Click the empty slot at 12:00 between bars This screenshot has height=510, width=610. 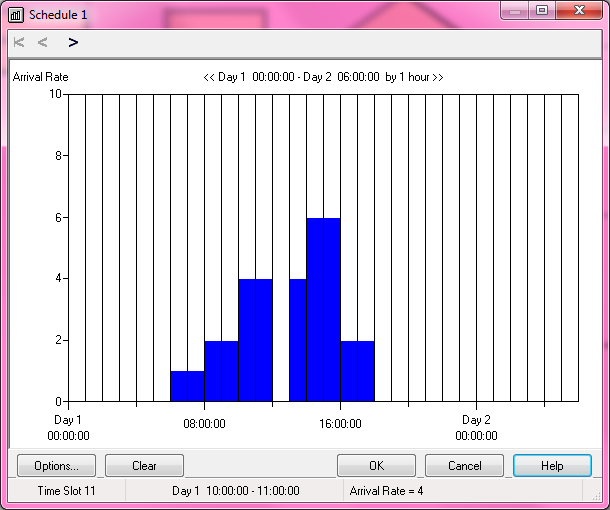click(x=281, y=248)
